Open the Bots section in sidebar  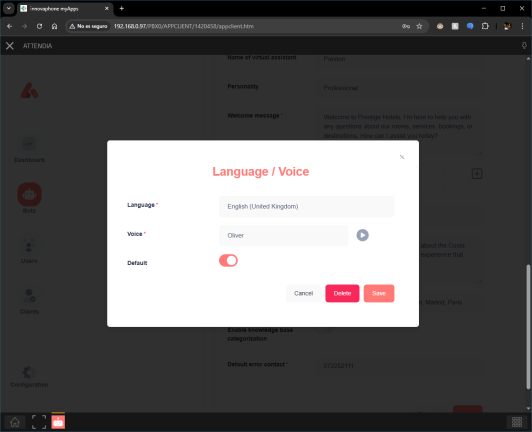coord(30,198)
